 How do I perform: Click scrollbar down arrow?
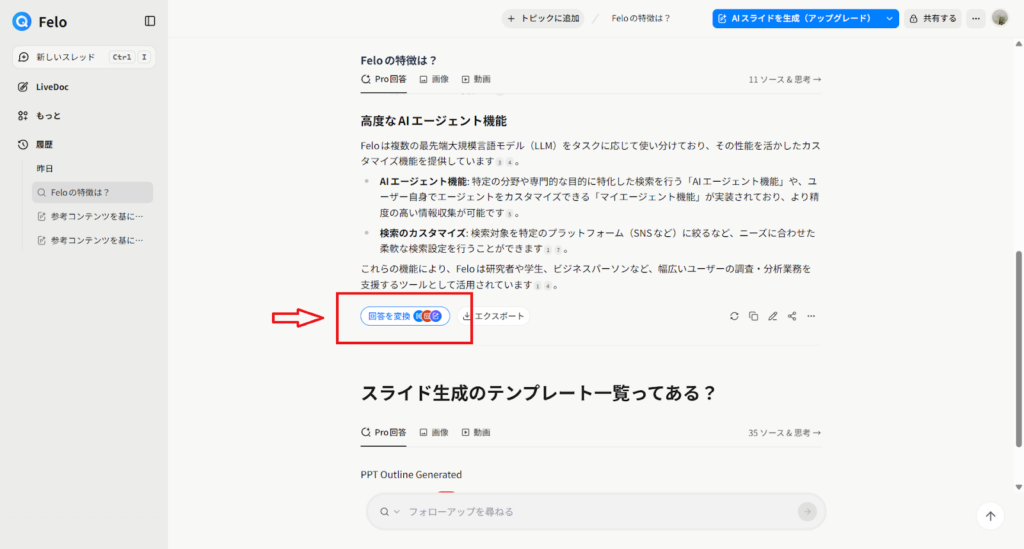(x=1019, y=487)
